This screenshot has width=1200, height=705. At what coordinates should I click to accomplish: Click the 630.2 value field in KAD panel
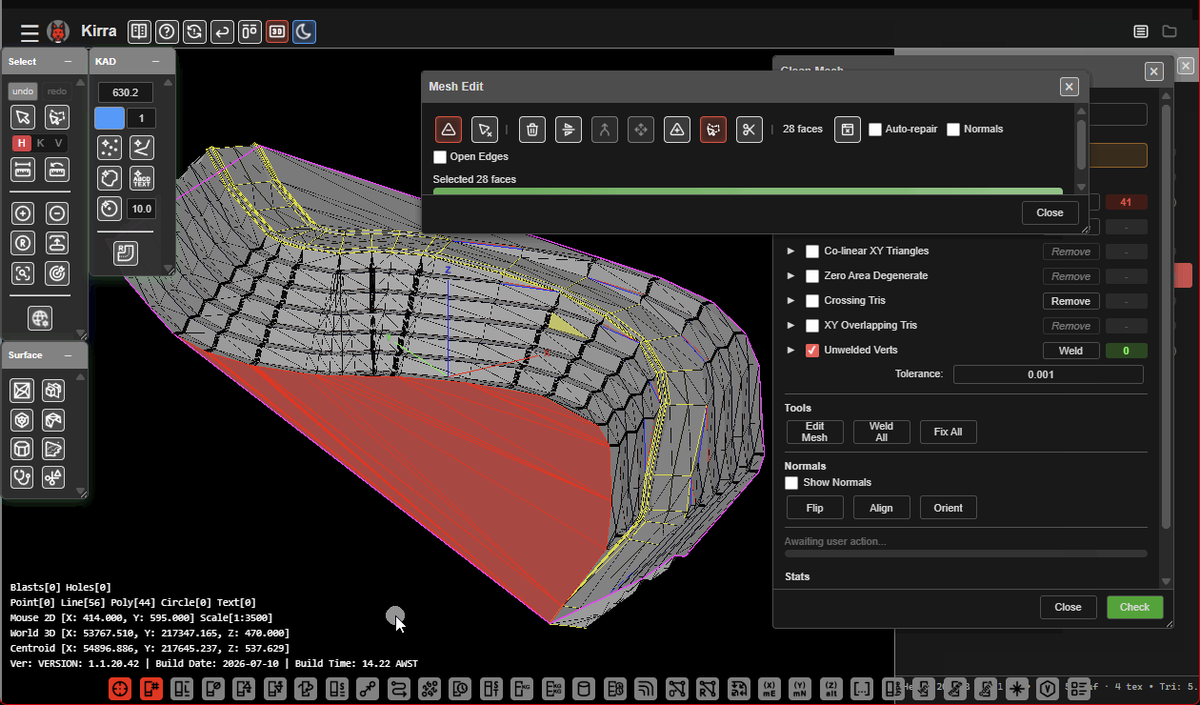point(125,92)
